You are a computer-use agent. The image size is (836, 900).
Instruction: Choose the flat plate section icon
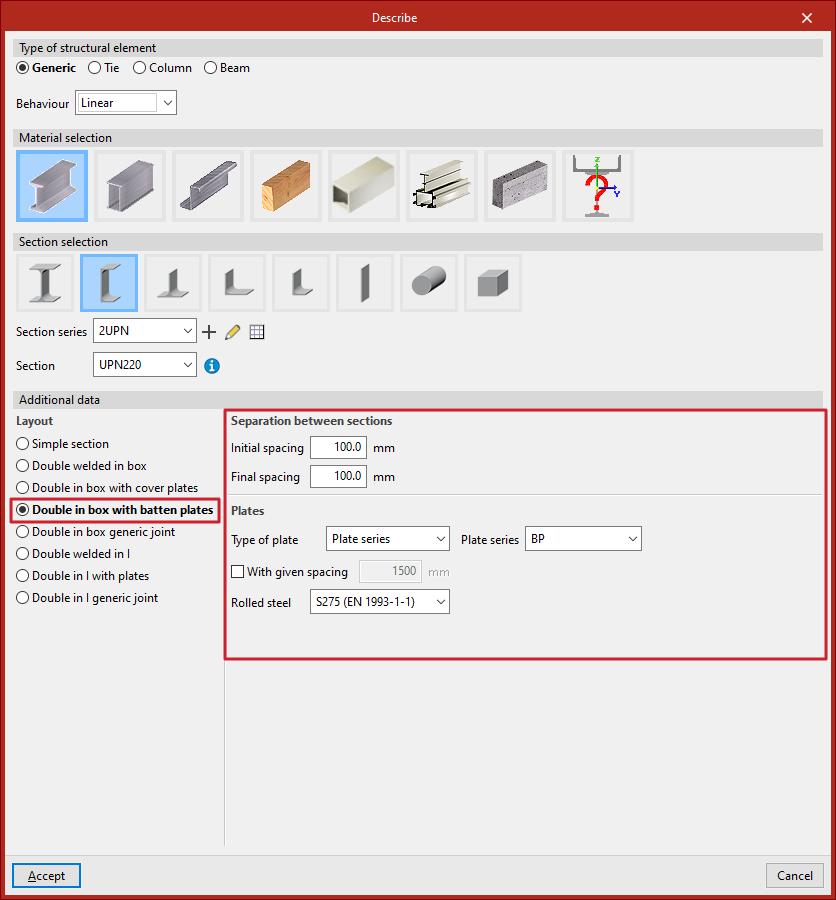(365, 283)
